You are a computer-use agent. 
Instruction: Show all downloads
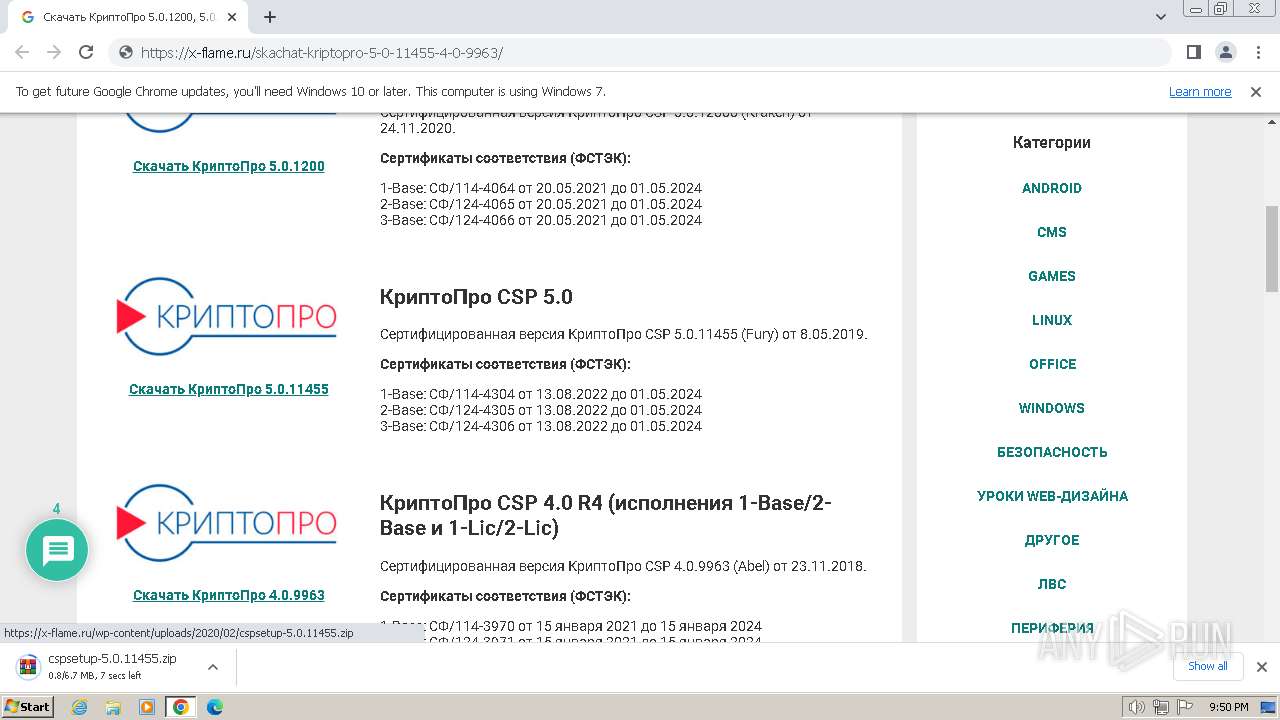1208,666
